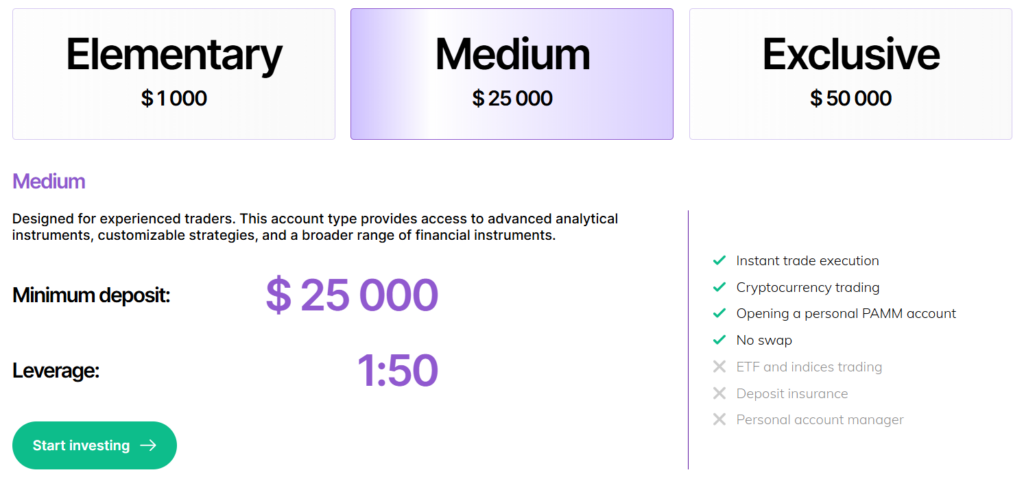The image size is (1024, 479).
Task: Click the 1:50 leverage value
Action: click(x=398, y=371)
